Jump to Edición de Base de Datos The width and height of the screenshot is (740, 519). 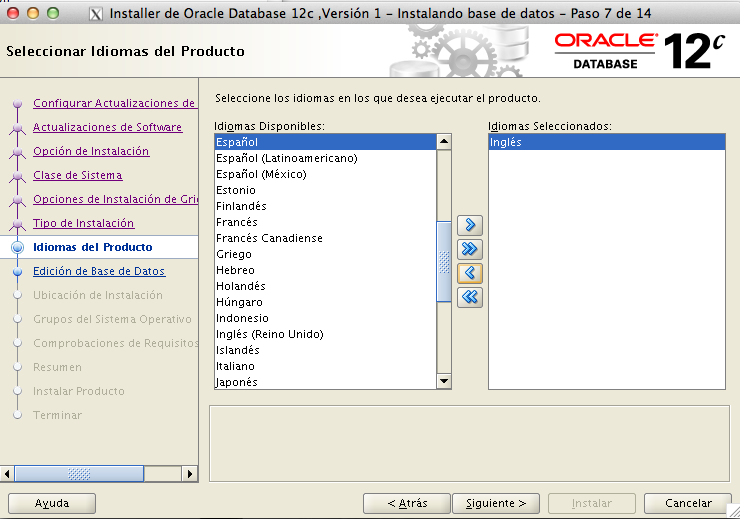(x=99, y=271)
